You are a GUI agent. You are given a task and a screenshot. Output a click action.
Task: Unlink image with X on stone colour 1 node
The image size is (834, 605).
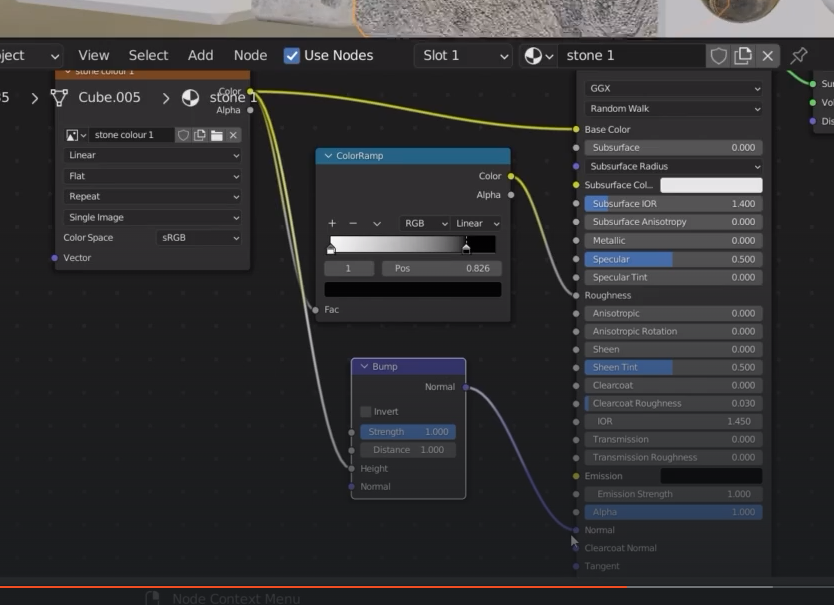[x=233, y=135]
